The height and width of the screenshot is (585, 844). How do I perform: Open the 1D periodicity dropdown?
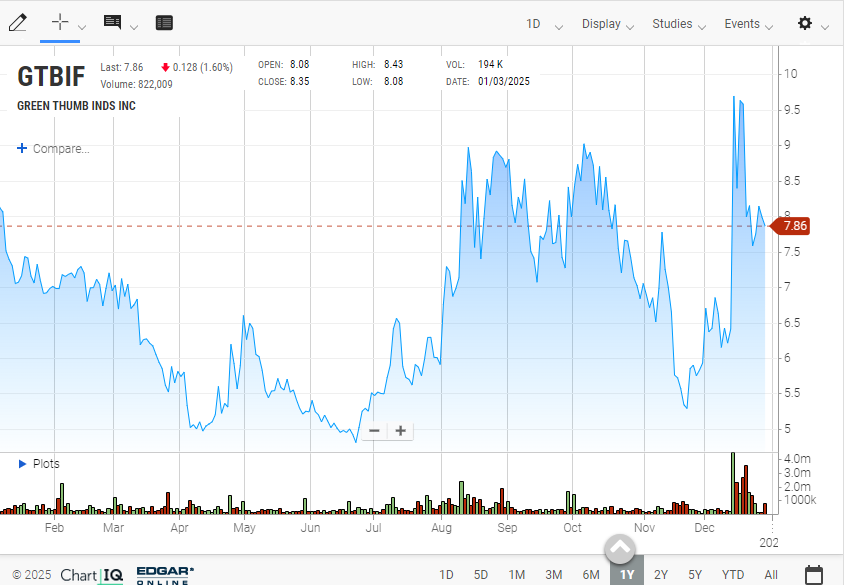tap(544, 24)
